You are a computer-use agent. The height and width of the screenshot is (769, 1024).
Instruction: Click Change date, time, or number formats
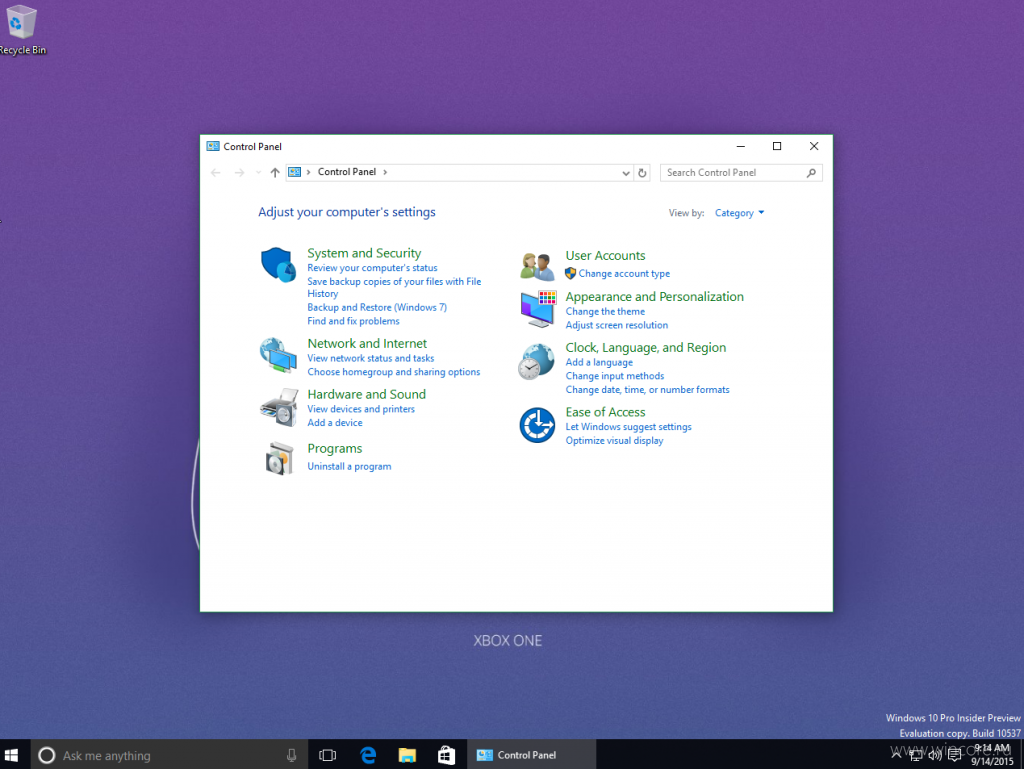[x=648, y=390]
